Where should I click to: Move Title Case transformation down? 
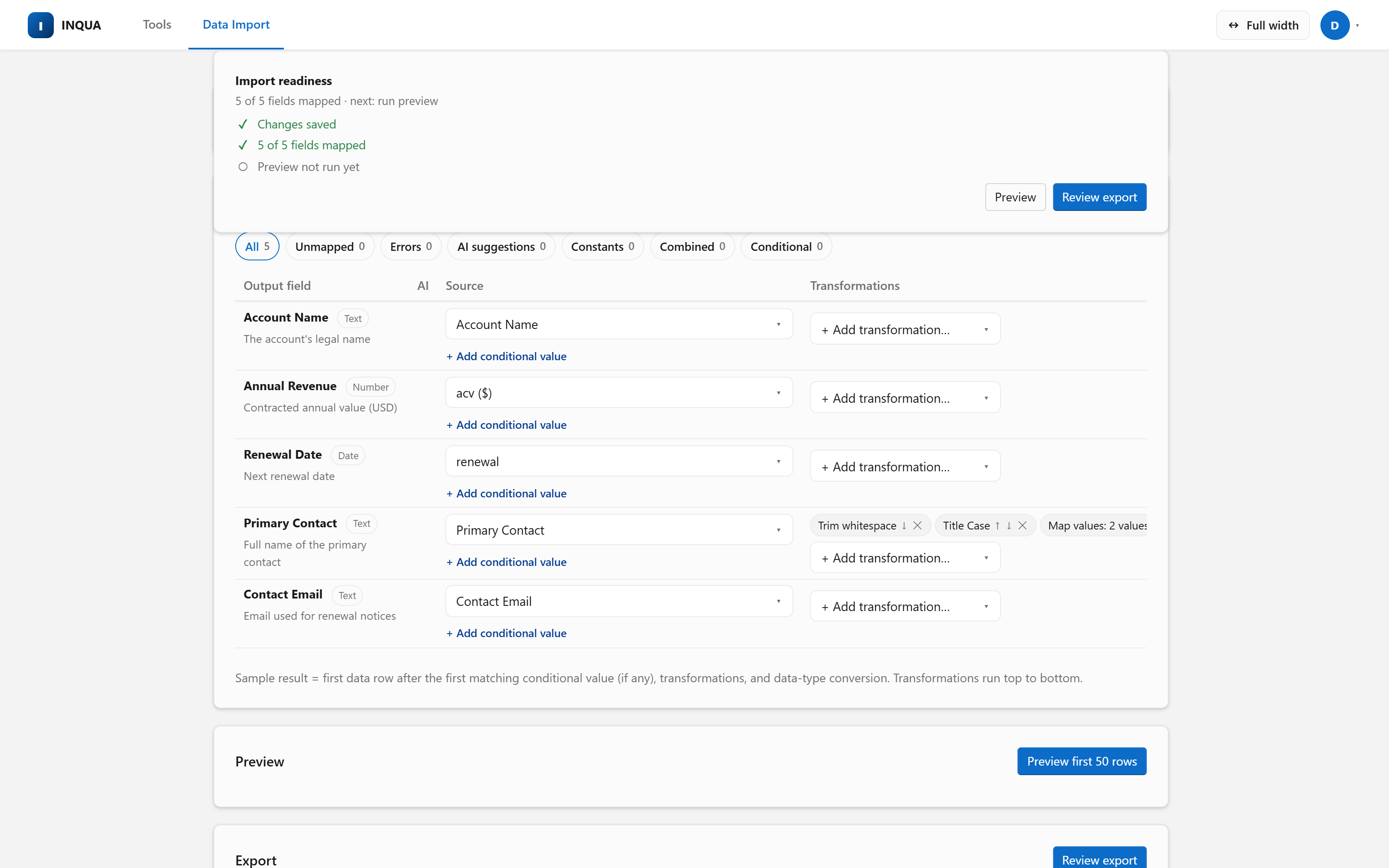click(1009, 525)
